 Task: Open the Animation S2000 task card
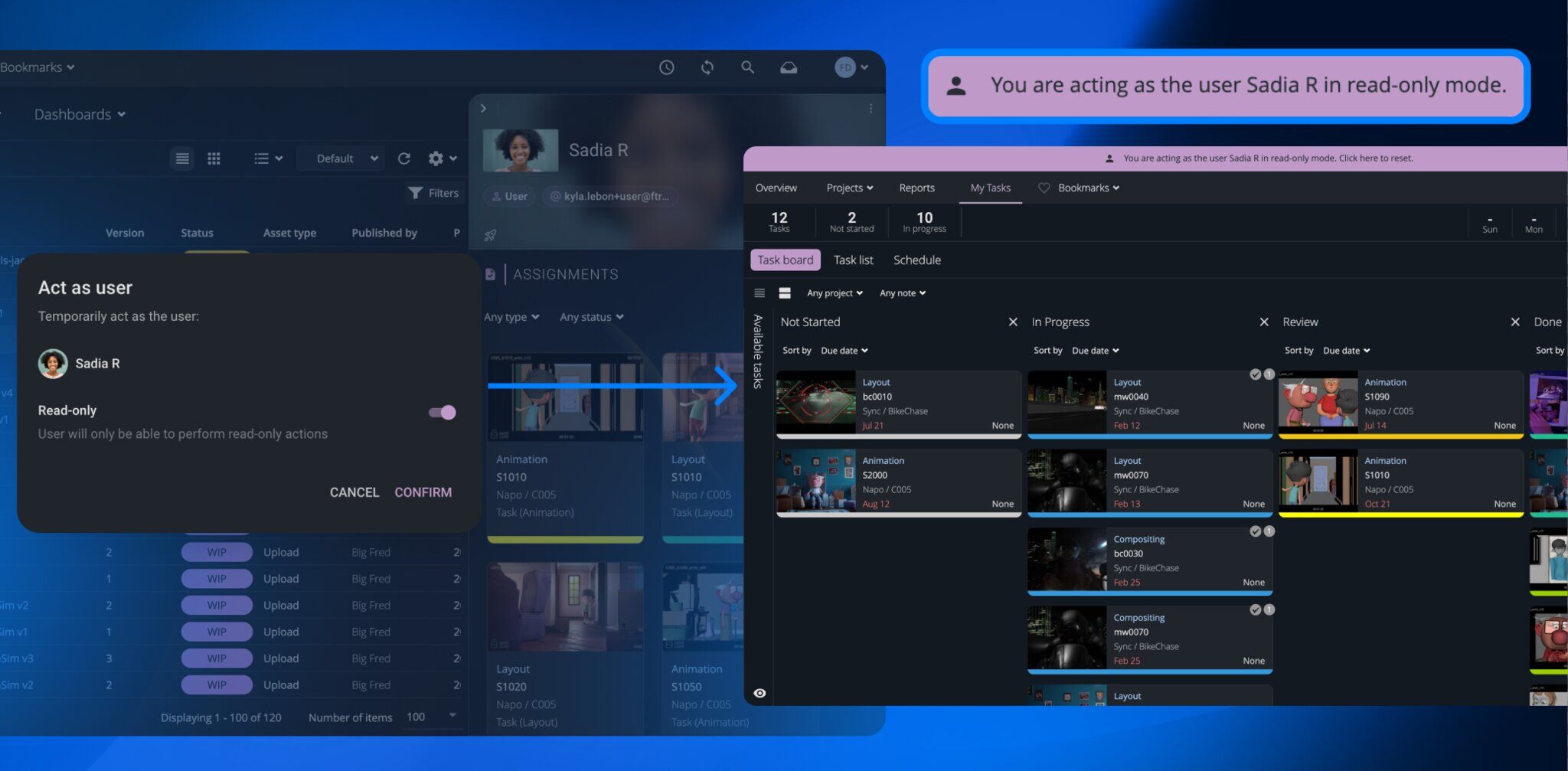click(x=899, y=483)
